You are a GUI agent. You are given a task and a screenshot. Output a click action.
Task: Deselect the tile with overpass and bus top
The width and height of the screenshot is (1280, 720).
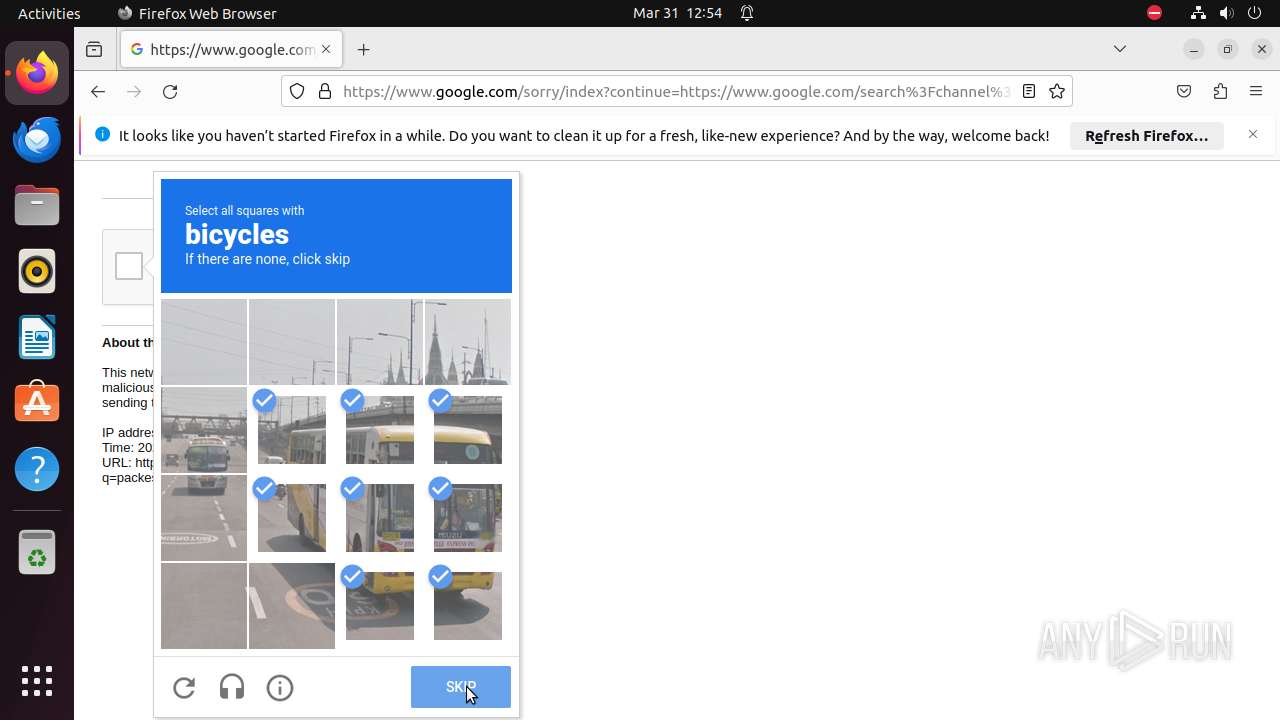click(292, 430)
